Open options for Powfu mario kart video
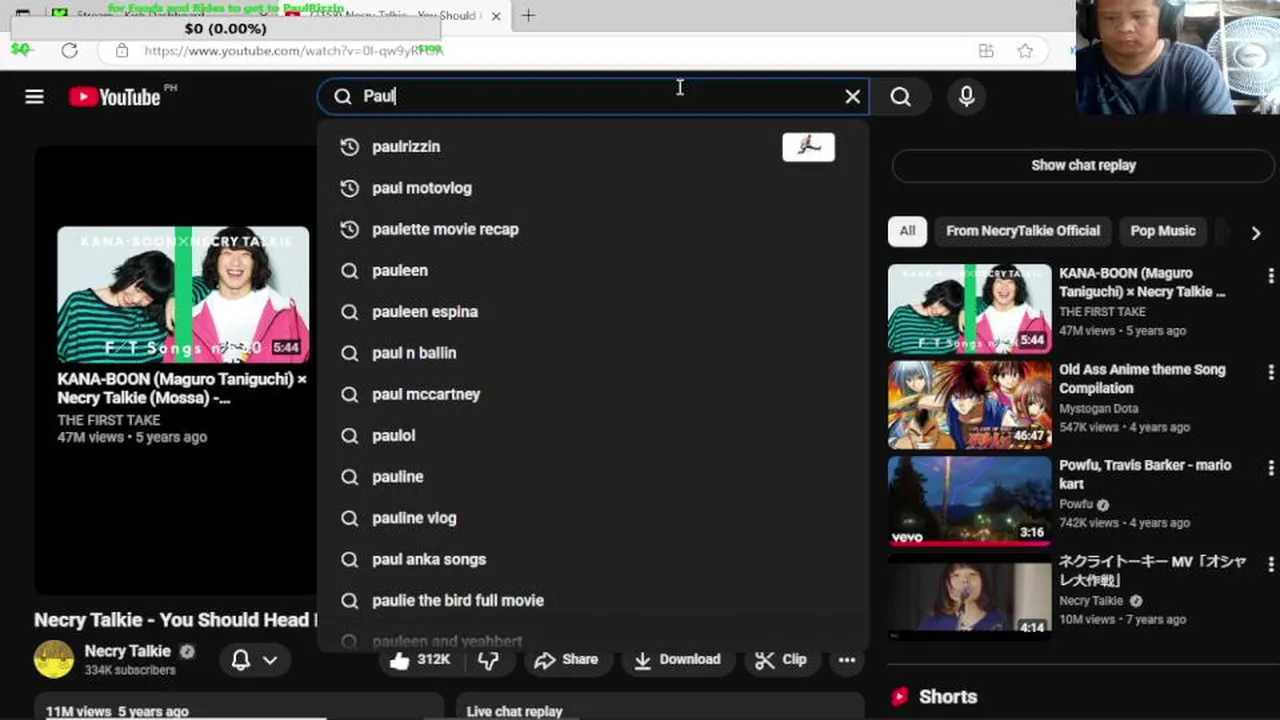Viewport: 1280px width, 720px height. (x=1270, y=467)
